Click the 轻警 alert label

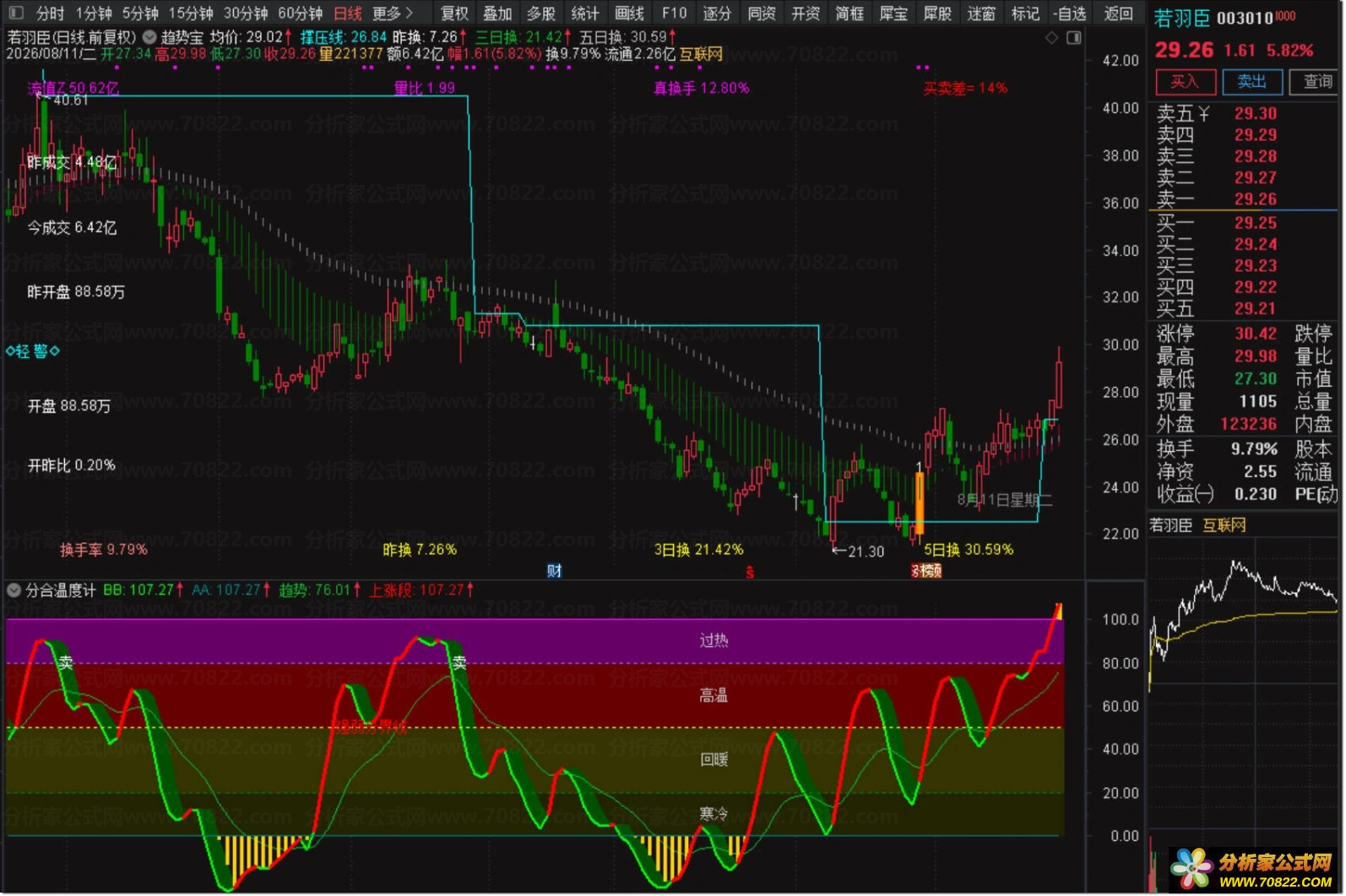(x=33, y=351)
